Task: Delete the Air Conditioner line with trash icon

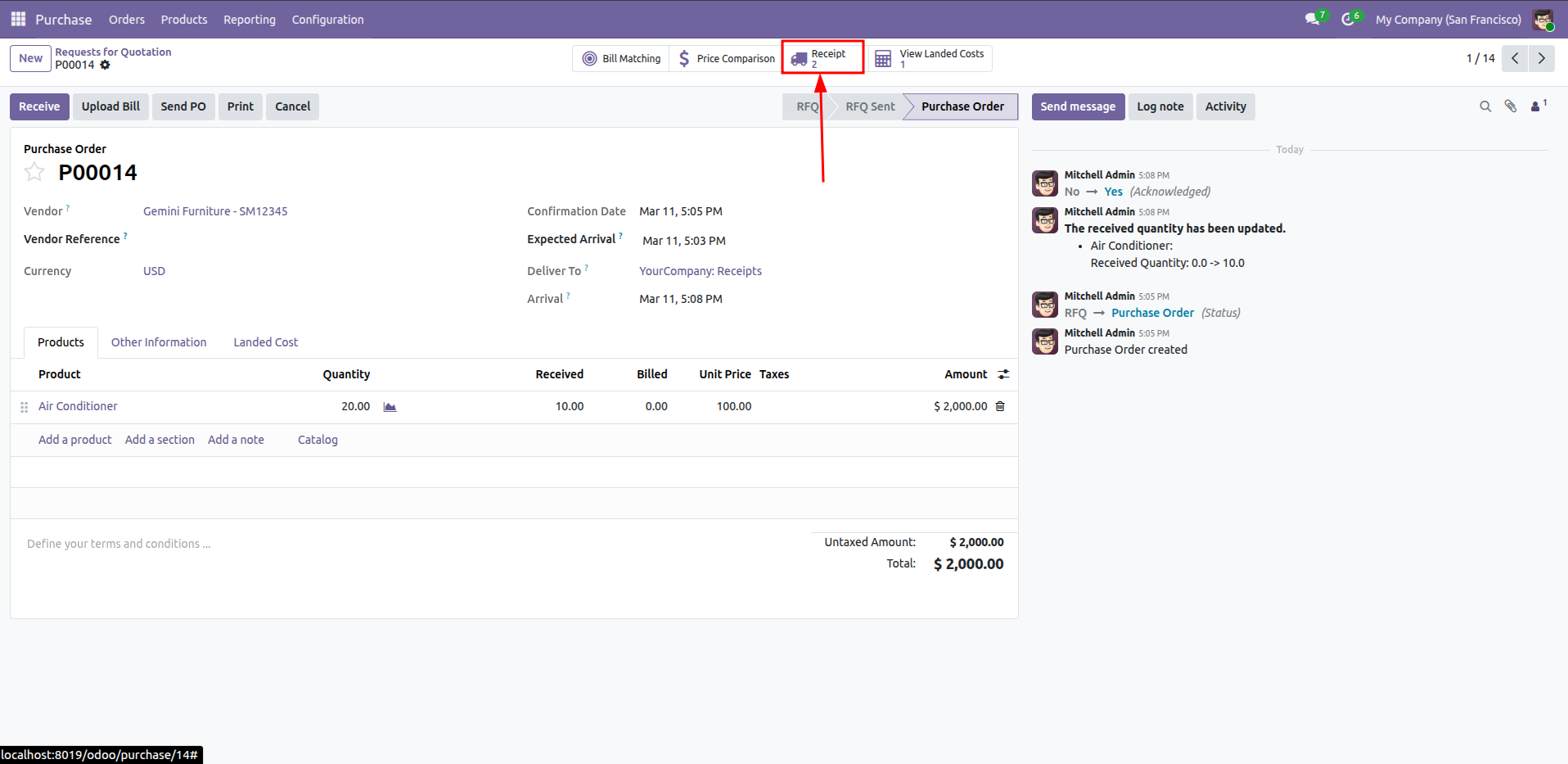Action: coord(1000,406)
